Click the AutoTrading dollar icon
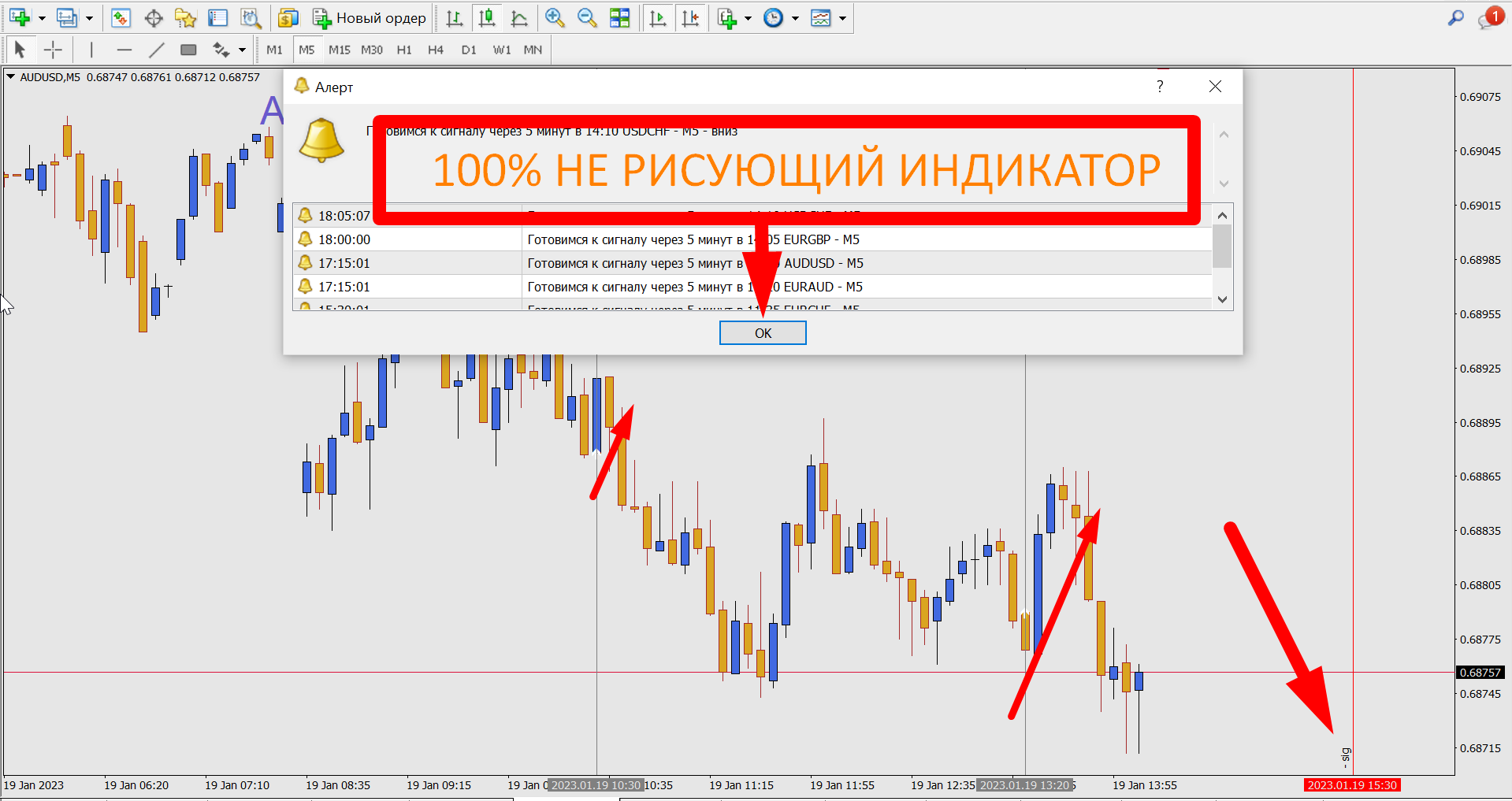Viewport: 1512px width, 801px height. [288, 17]
